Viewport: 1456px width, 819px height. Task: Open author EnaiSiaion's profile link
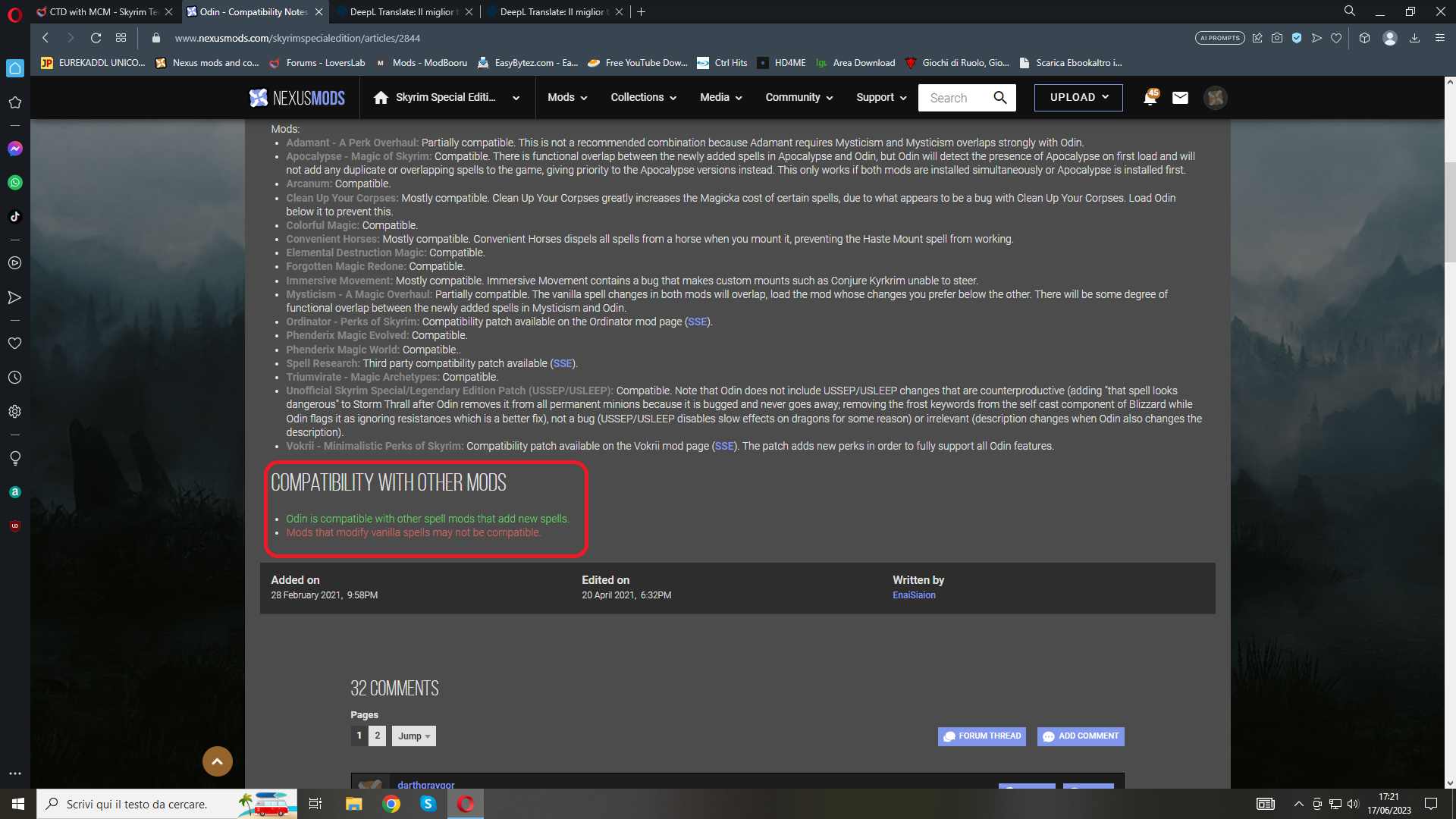click(x=914, y=595)
